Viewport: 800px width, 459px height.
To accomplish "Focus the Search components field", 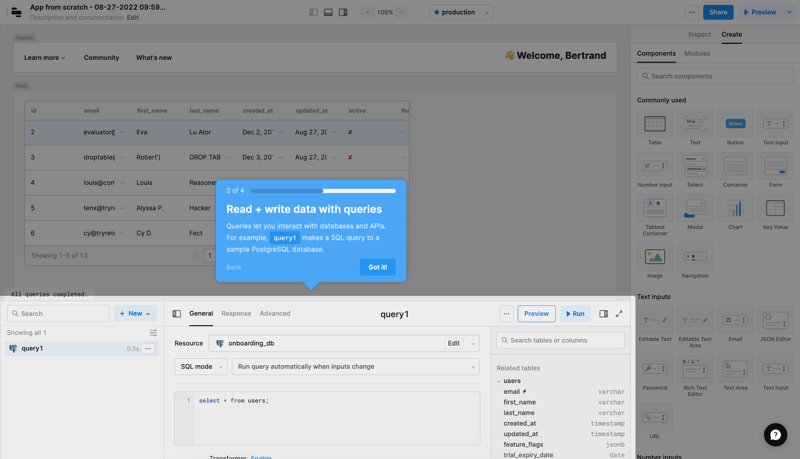I will [x=715, y=76].
